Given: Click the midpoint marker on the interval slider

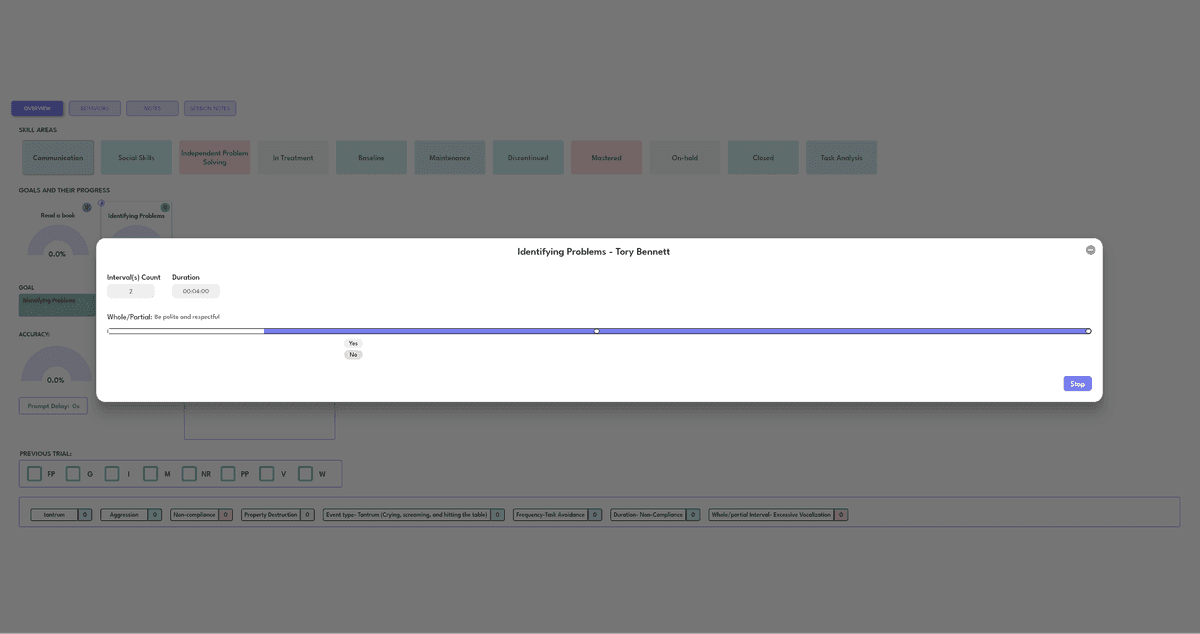Looking at the screenshot, I should coord(596,330).
